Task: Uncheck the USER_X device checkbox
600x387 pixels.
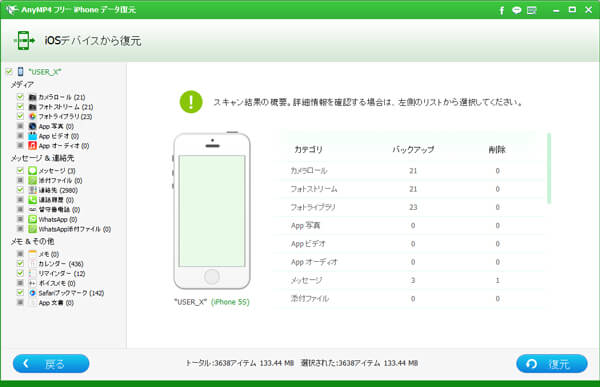Action: pos(9,71)
